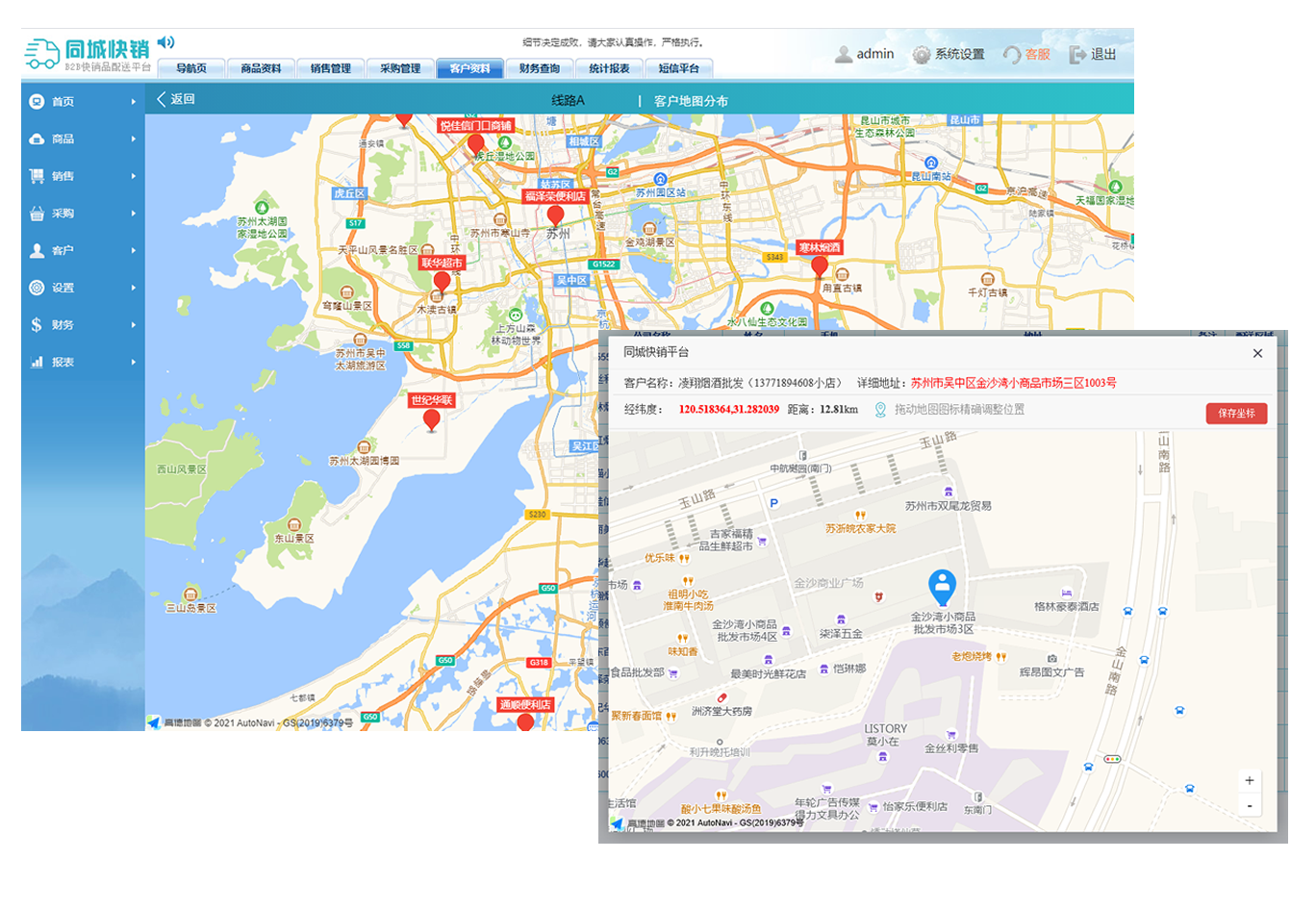Viewport: 1316px width, 910px height.
Task: Click the 首页 icon in the sidebar
Action: 37,101
